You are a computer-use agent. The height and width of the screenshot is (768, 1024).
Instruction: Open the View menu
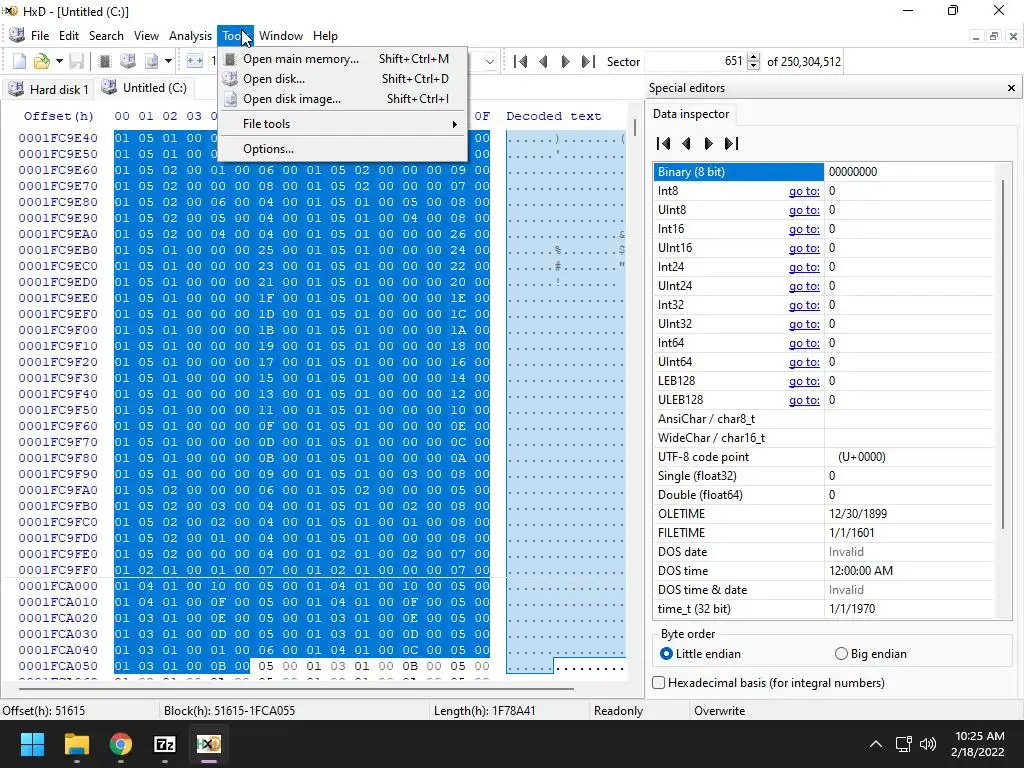[146, 36]
